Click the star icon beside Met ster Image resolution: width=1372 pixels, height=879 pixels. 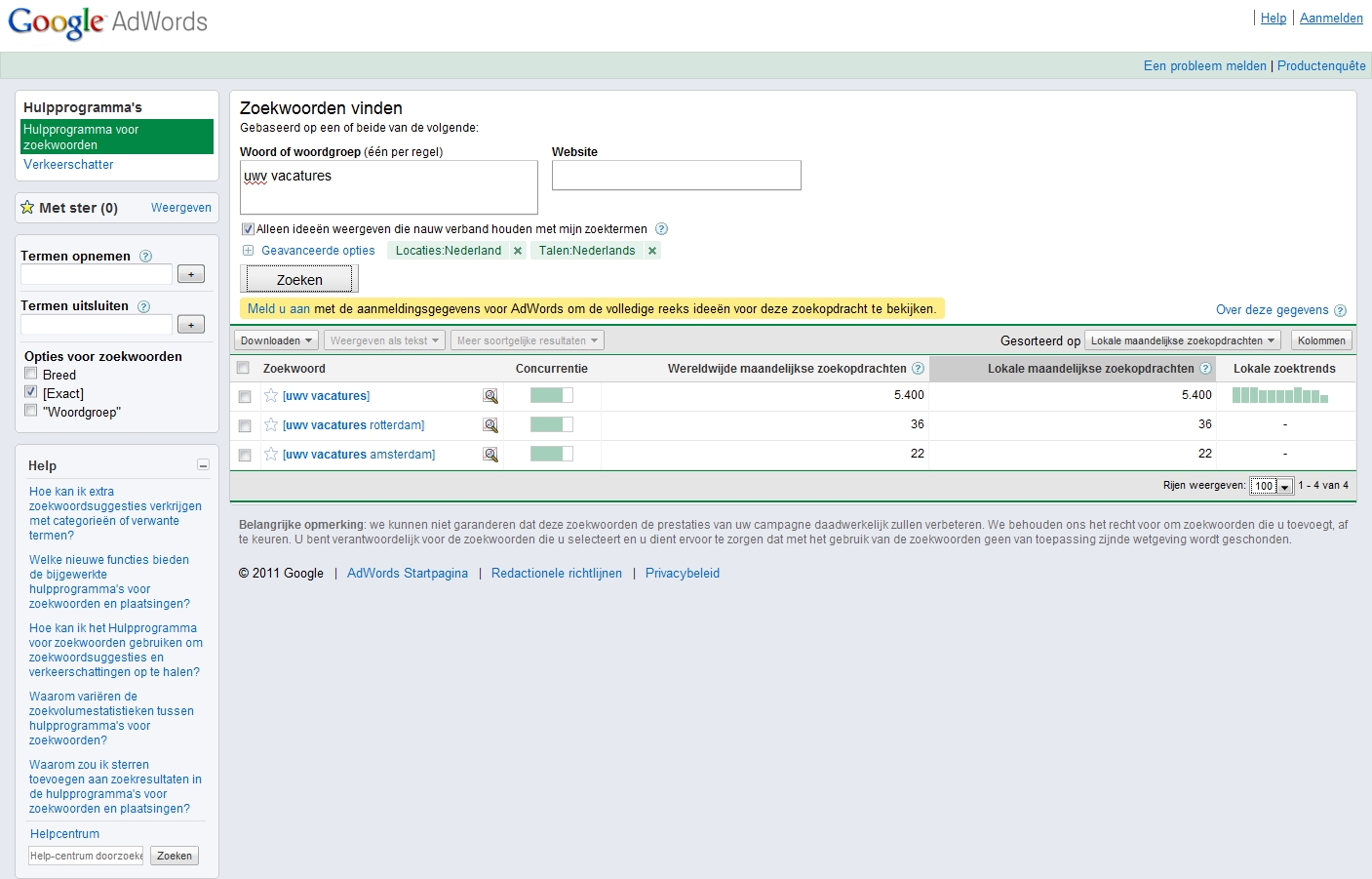coord(27,208)
